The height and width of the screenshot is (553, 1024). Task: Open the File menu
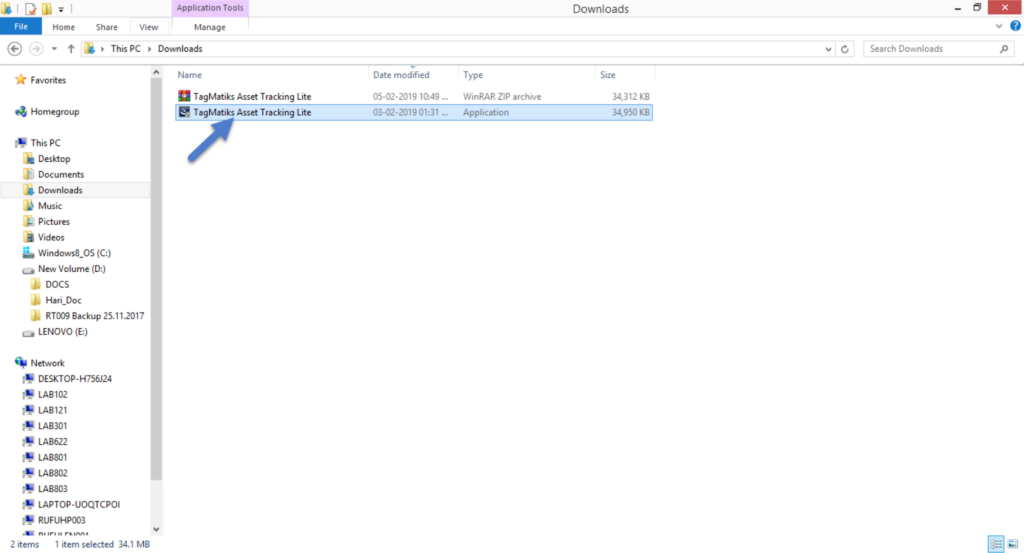[21, 27]
